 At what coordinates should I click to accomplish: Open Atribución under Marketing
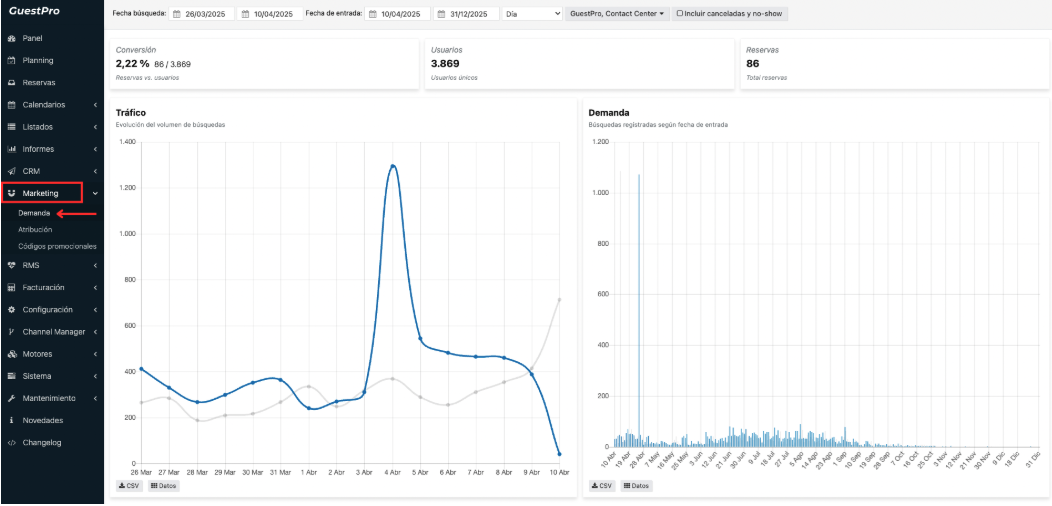coord(35,229)
